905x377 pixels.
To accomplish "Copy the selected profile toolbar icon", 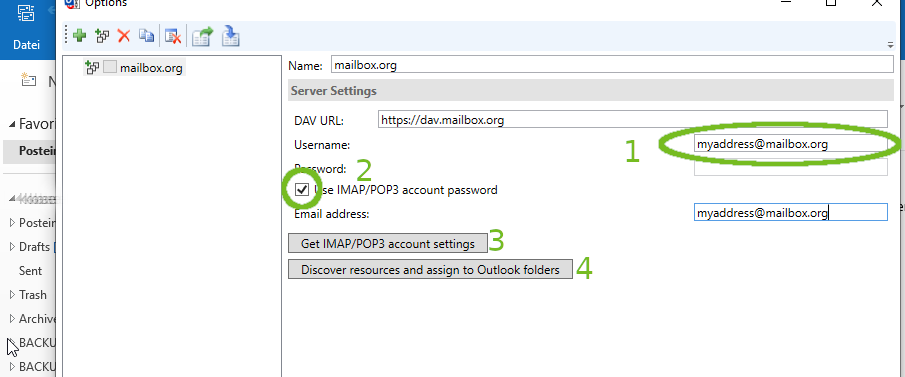I will point(147,36).
